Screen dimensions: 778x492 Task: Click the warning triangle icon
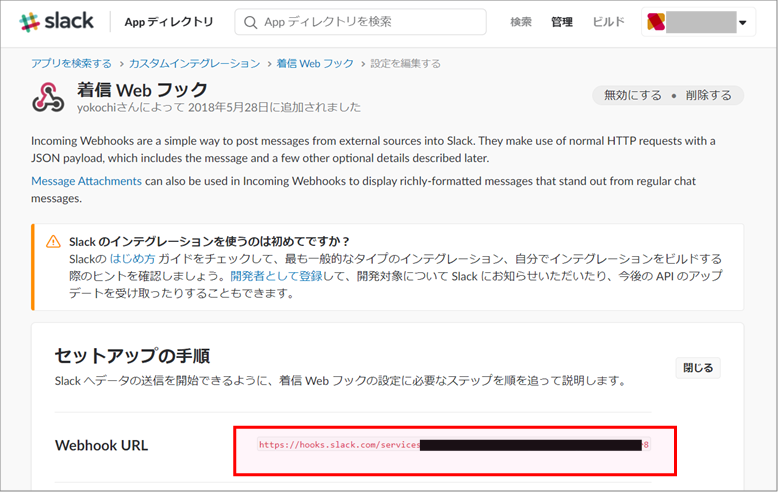pos(53,242)
